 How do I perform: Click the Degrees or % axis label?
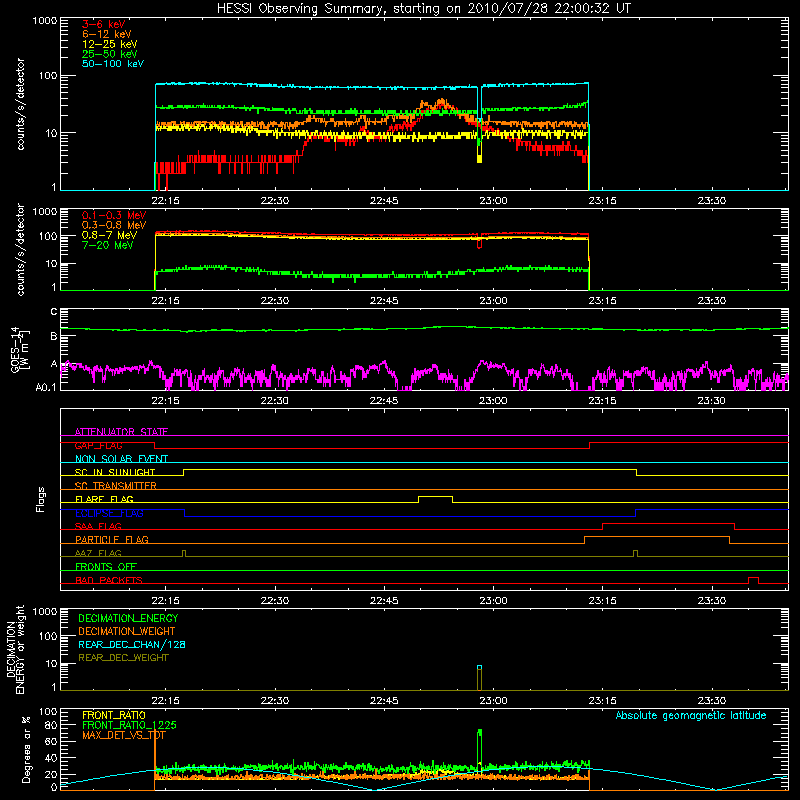point(26,749)
